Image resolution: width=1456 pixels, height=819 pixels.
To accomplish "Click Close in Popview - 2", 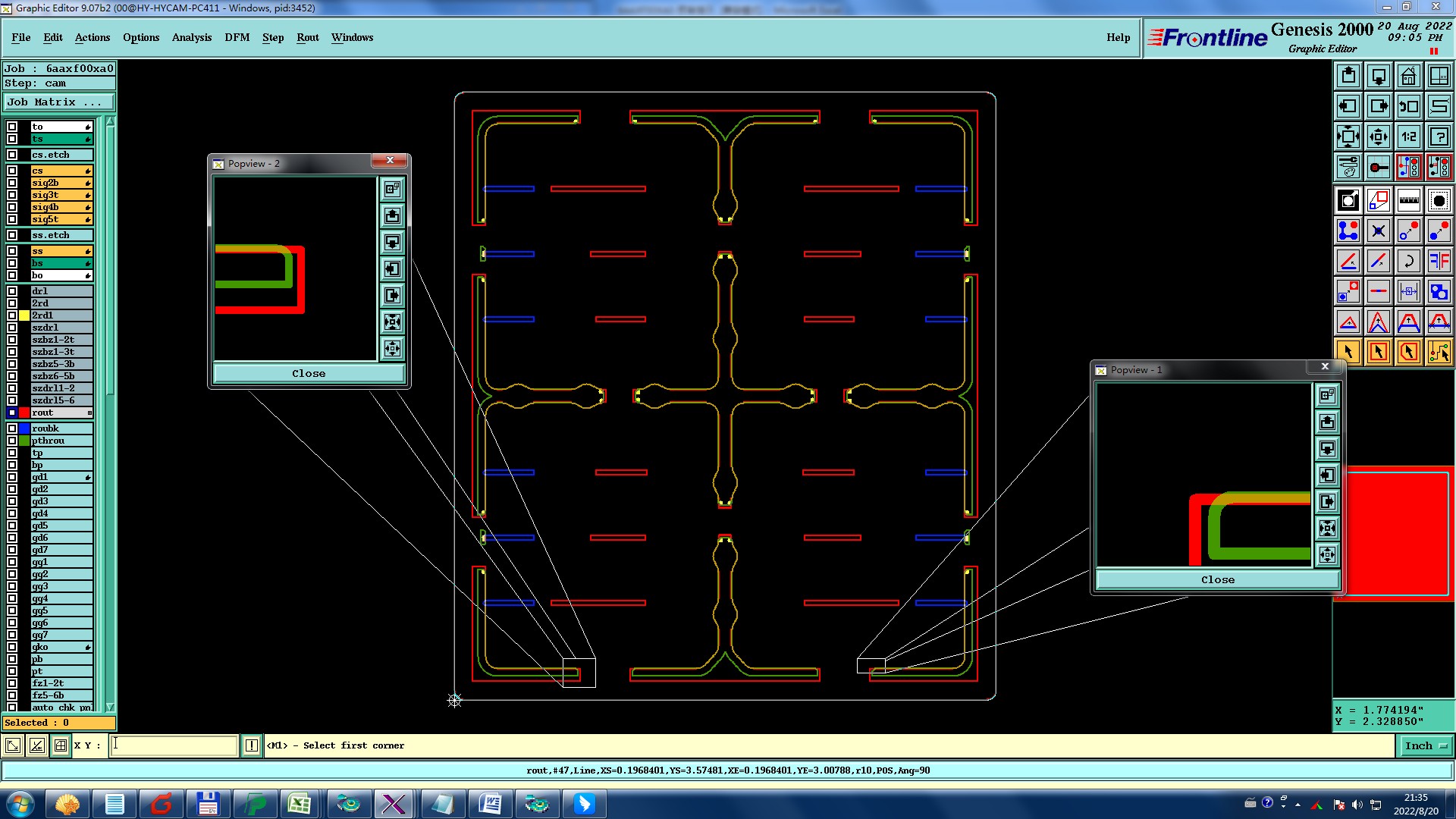I will pos(309,373).
